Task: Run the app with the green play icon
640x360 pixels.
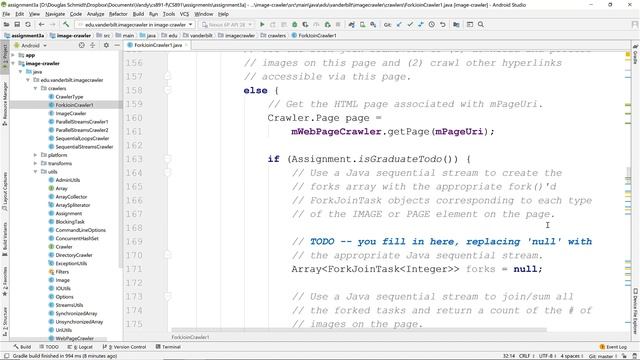Action: click(262, 24)
